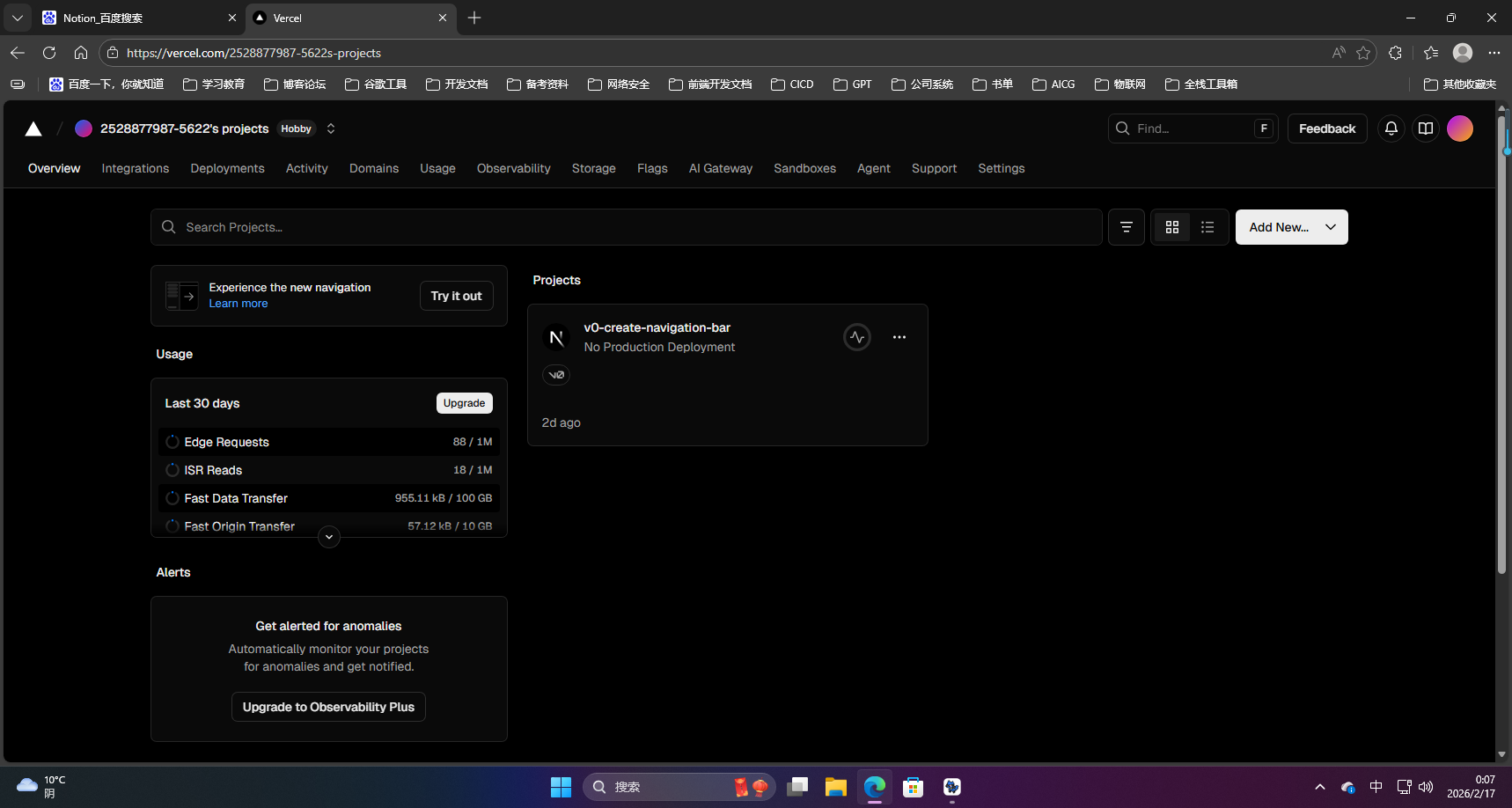Open the Integrations tab
This screenshot has width=1512, height=808.
(x=136, y=168)
